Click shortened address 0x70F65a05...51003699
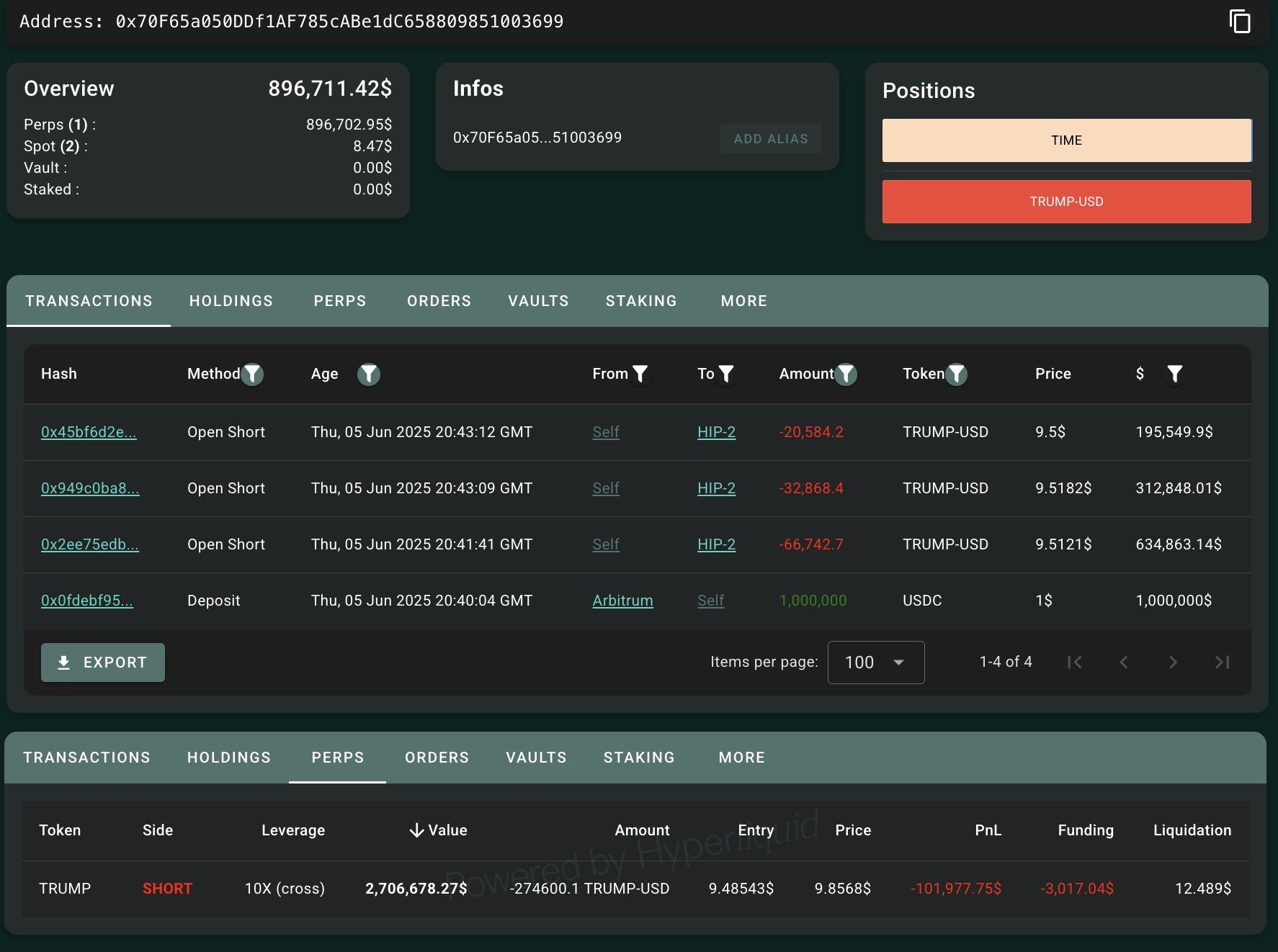1278x952 pixels. (537, 138)
